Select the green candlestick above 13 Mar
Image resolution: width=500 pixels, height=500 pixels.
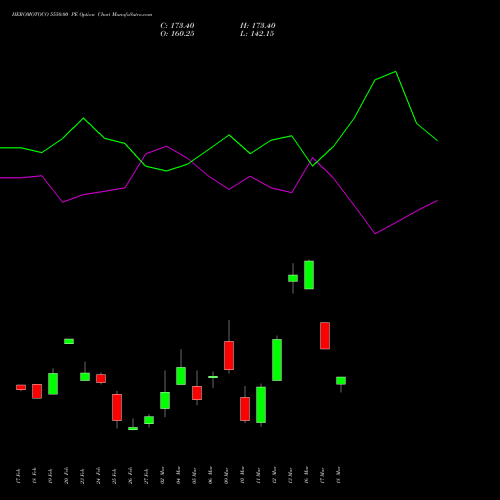click(293, 278)
